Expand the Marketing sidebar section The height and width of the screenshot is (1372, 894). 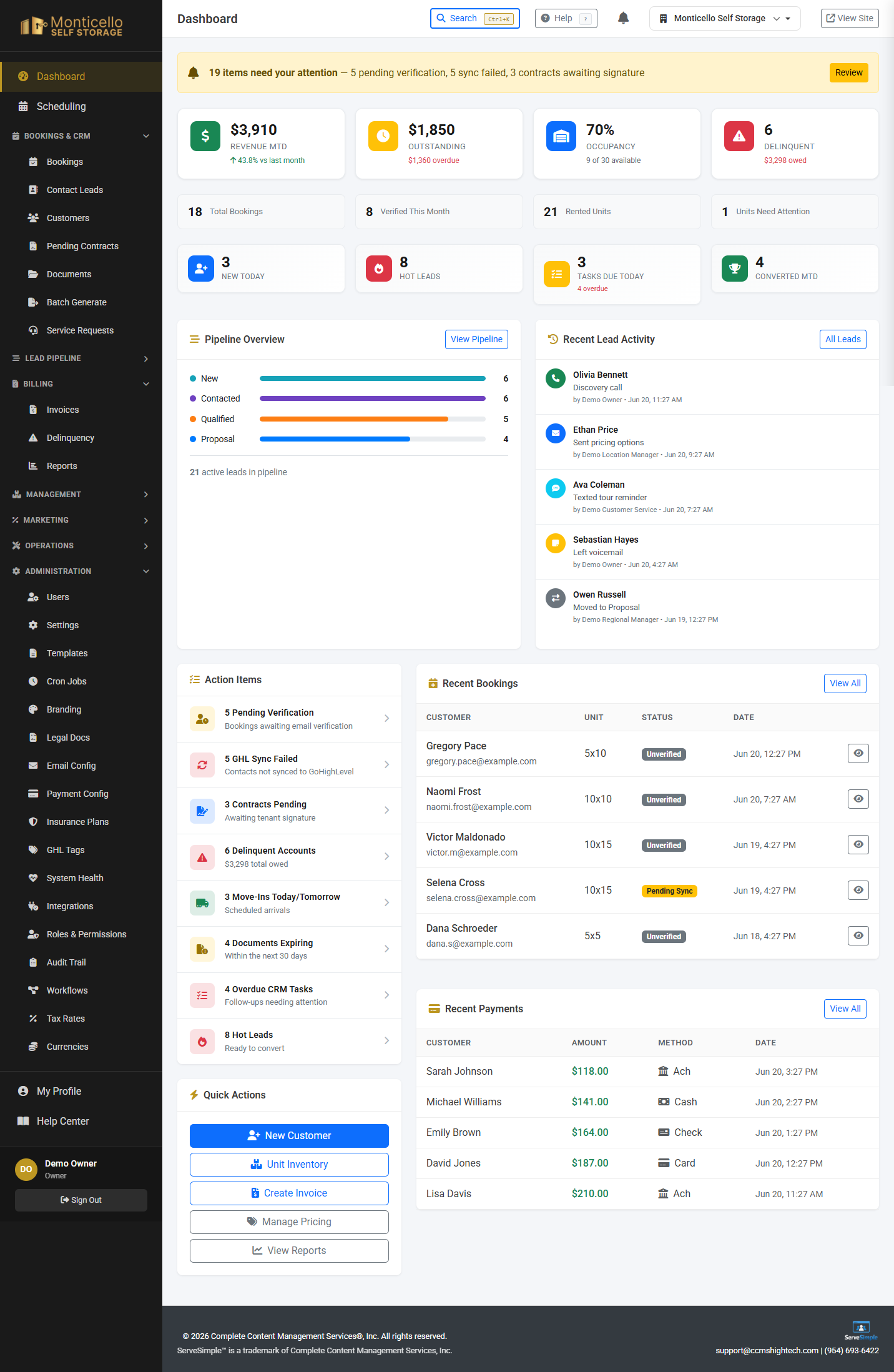pos(81,520)
